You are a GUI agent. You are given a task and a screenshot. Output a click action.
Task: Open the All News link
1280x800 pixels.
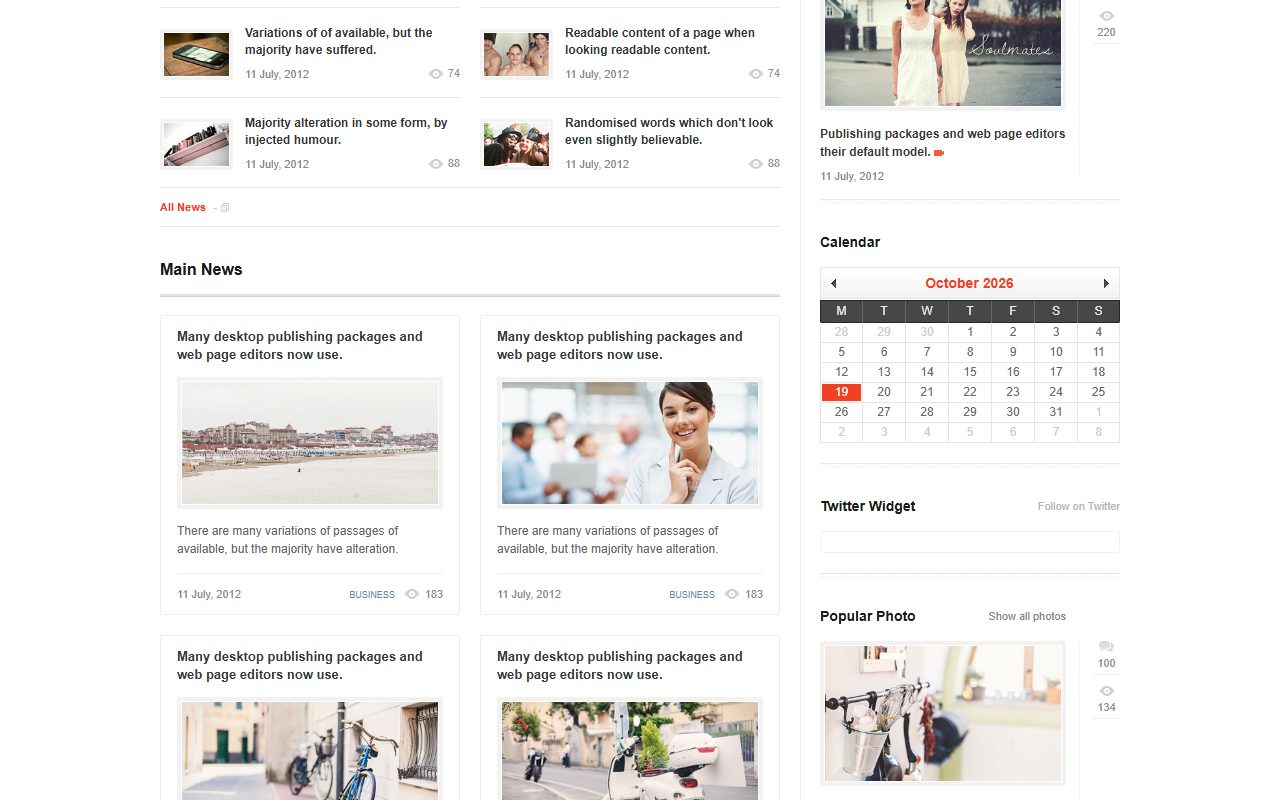click(183, 208)
